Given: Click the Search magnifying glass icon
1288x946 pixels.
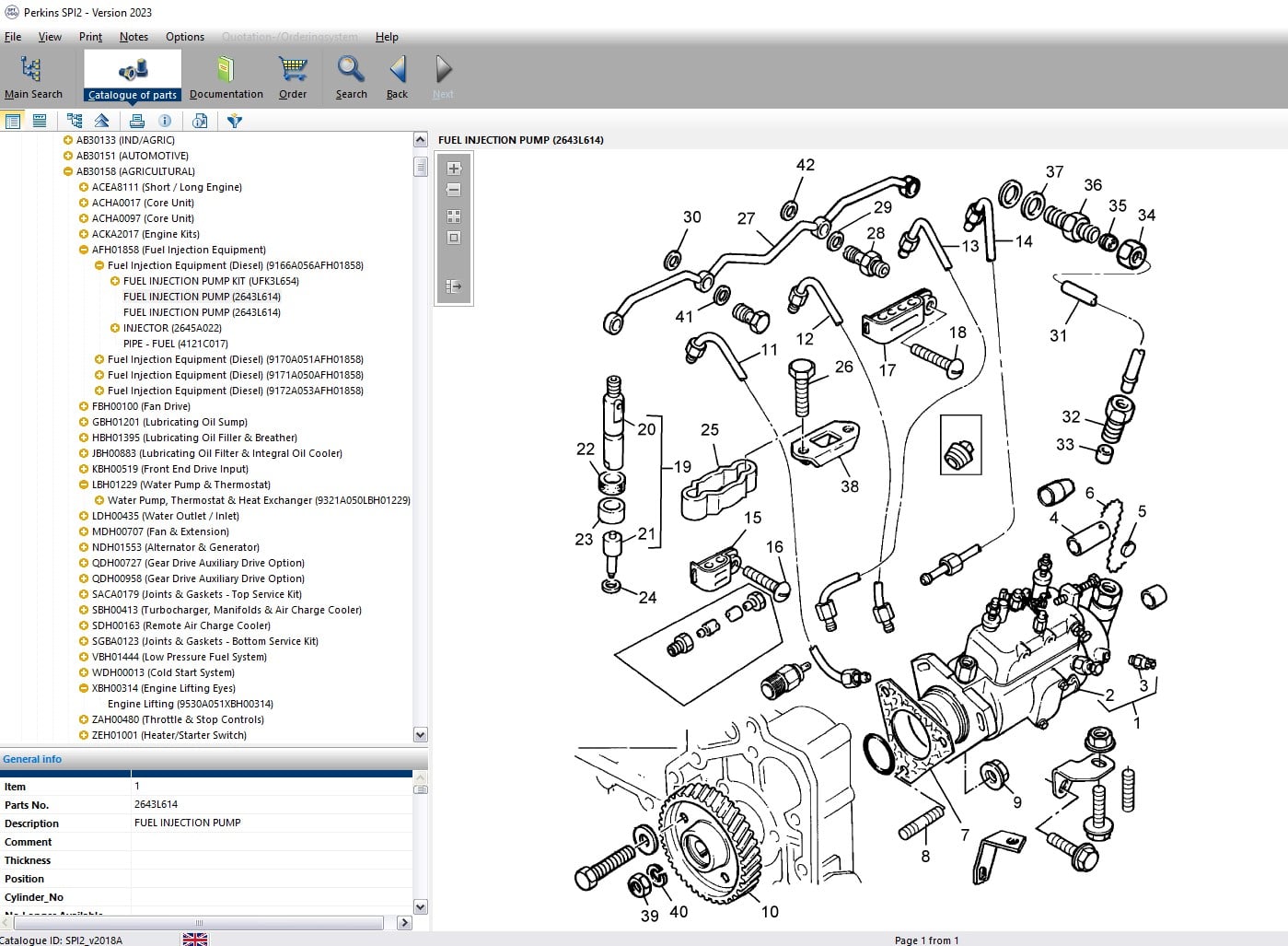Looking at the screenshot, I should tap(351, 69).
